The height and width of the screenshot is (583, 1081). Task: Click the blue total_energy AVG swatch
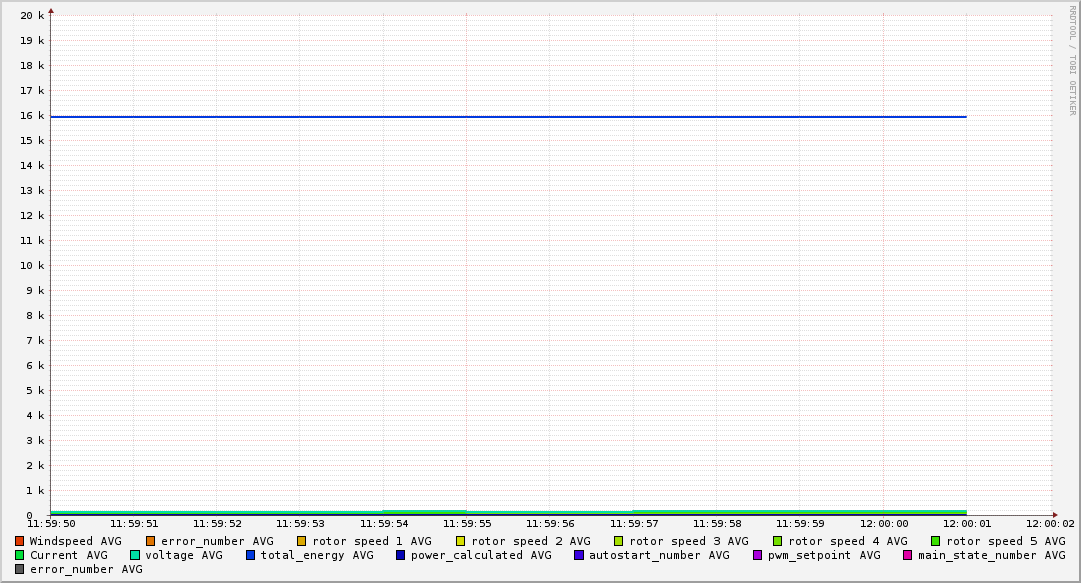tap(251, 555)
